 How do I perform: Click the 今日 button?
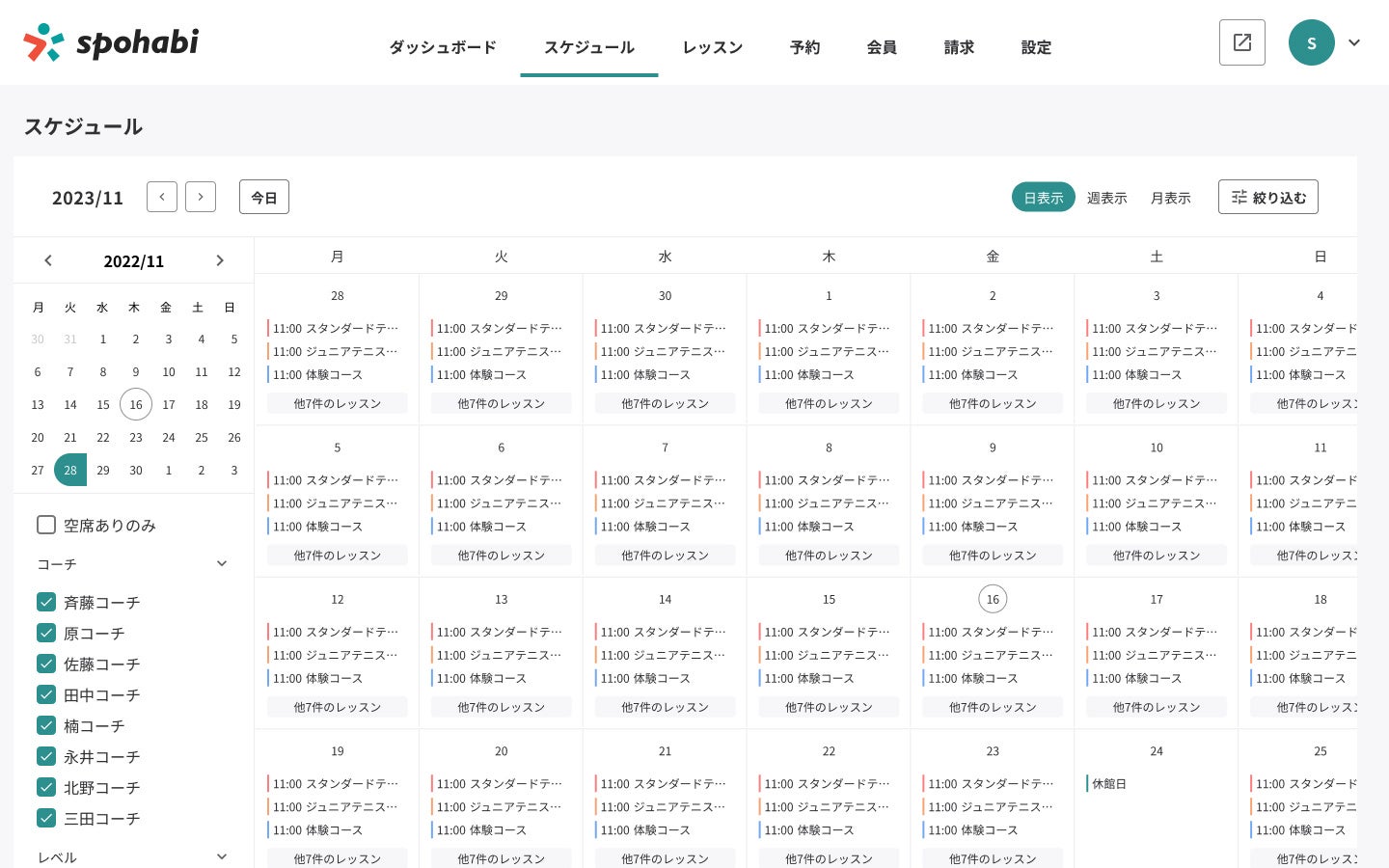263,197
